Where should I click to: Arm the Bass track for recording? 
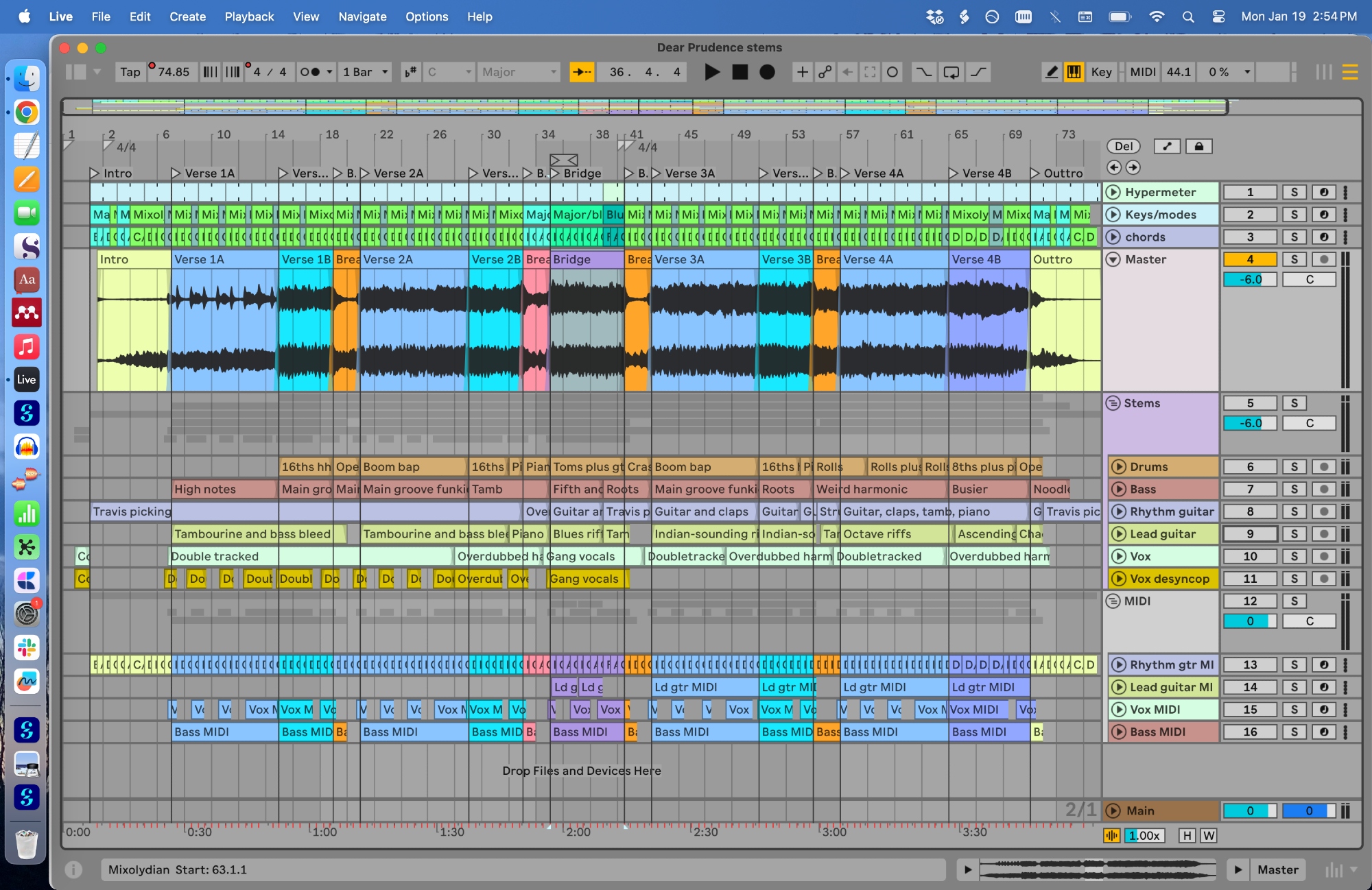[x=1323, y=490]
